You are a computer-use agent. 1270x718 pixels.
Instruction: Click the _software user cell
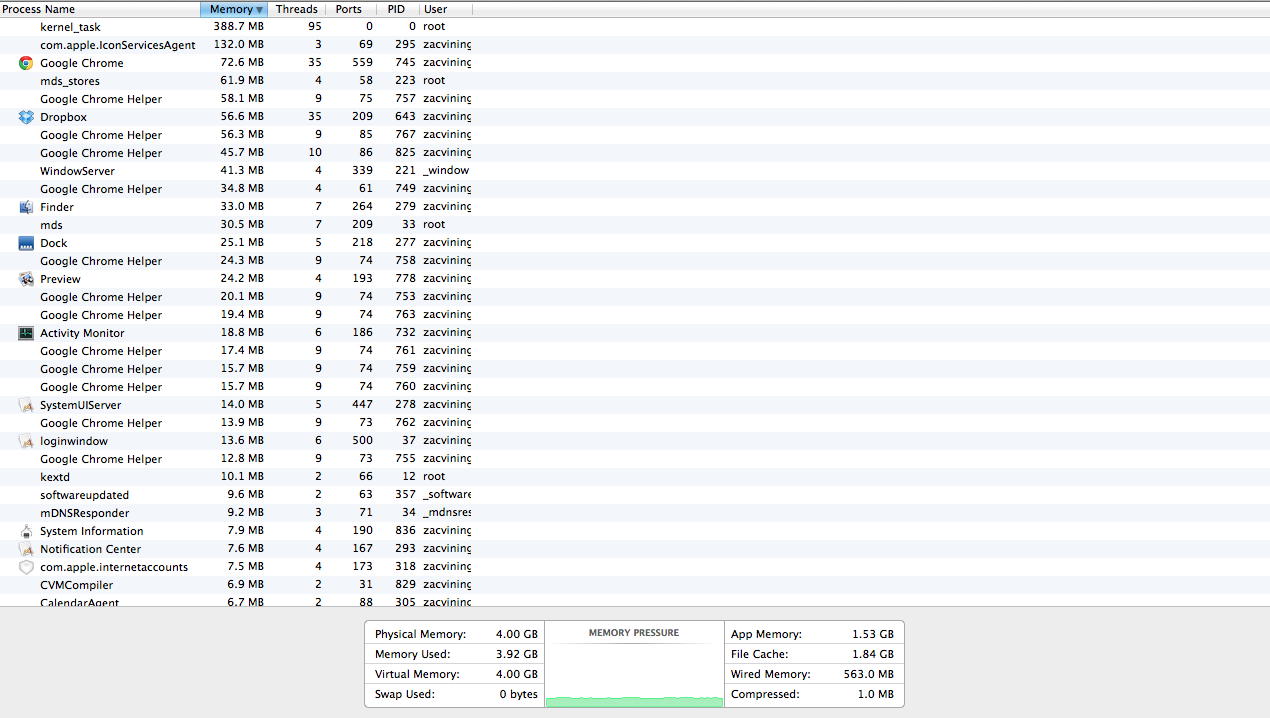click(446, 495)
